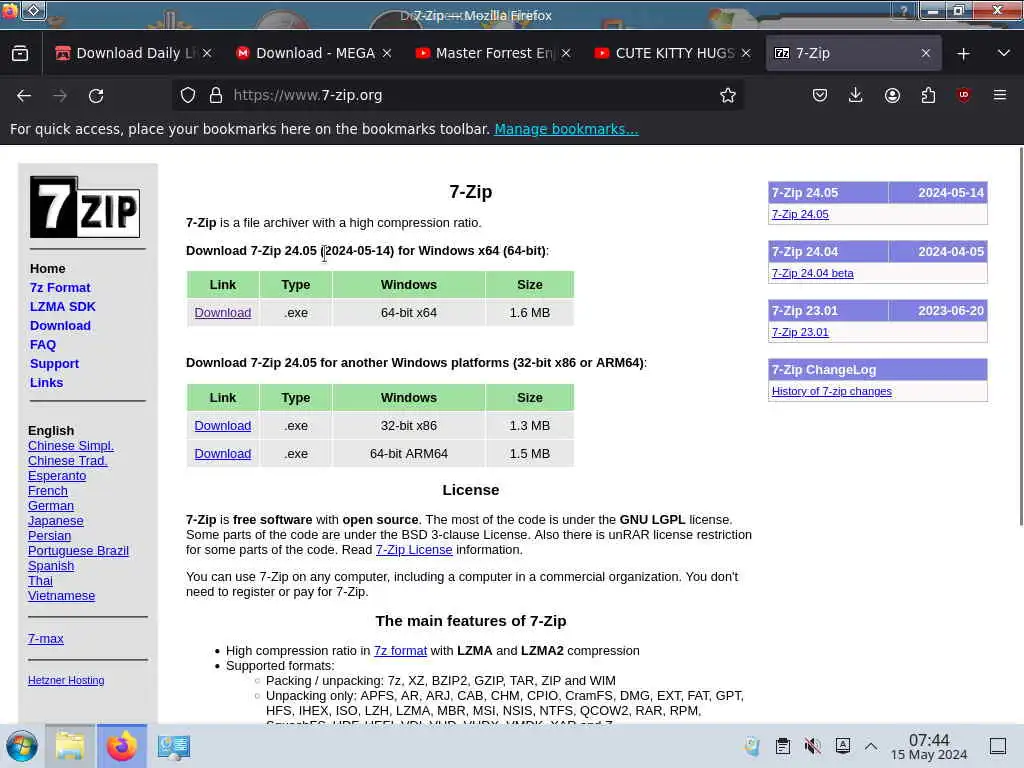The width and height of the screenshot is (1024, 768).
Task: Switch language to Spanish
Action: click(51, 566)
